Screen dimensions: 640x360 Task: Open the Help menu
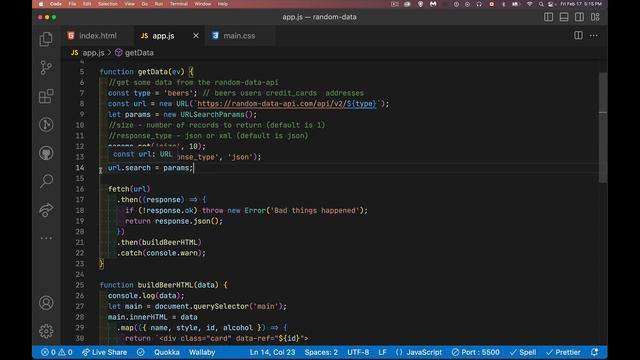tap(222, 4)
